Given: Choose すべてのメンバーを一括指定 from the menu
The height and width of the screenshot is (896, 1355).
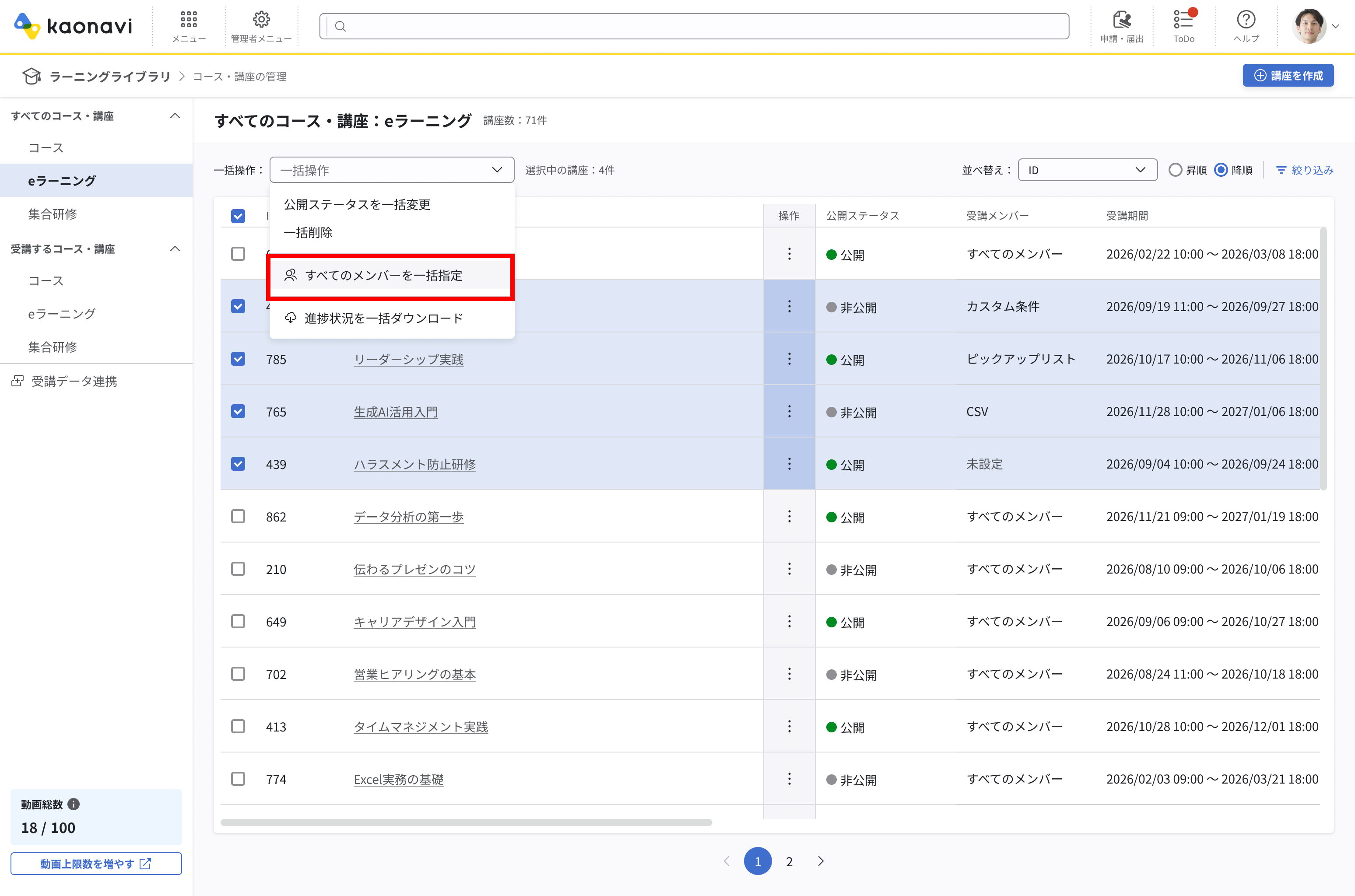Looking at the screenshot, I should (391, 276).
